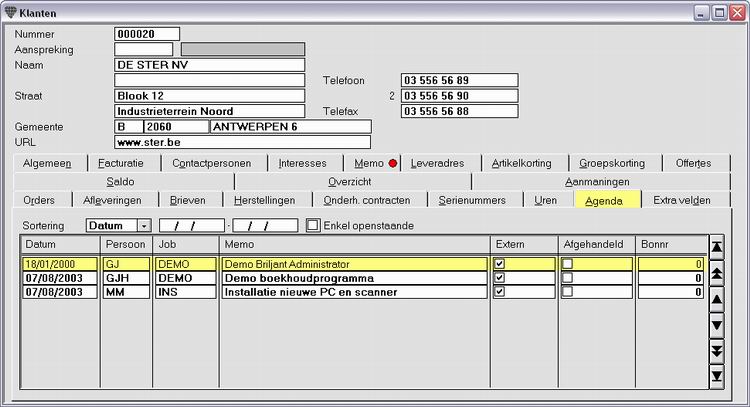Click the page-down double arrow icon
The height and width of the screenshot is (407, 750).
717,351
